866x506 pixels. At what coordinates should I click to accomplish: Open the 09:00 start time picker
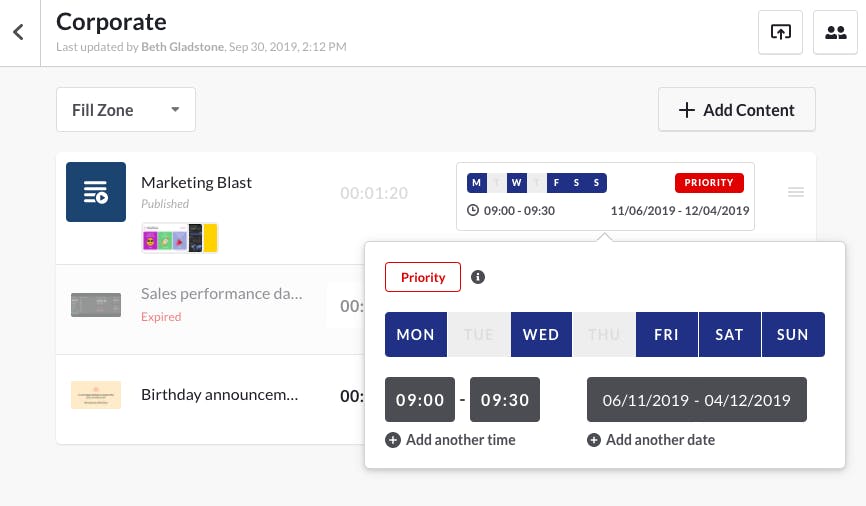(420, 399)
